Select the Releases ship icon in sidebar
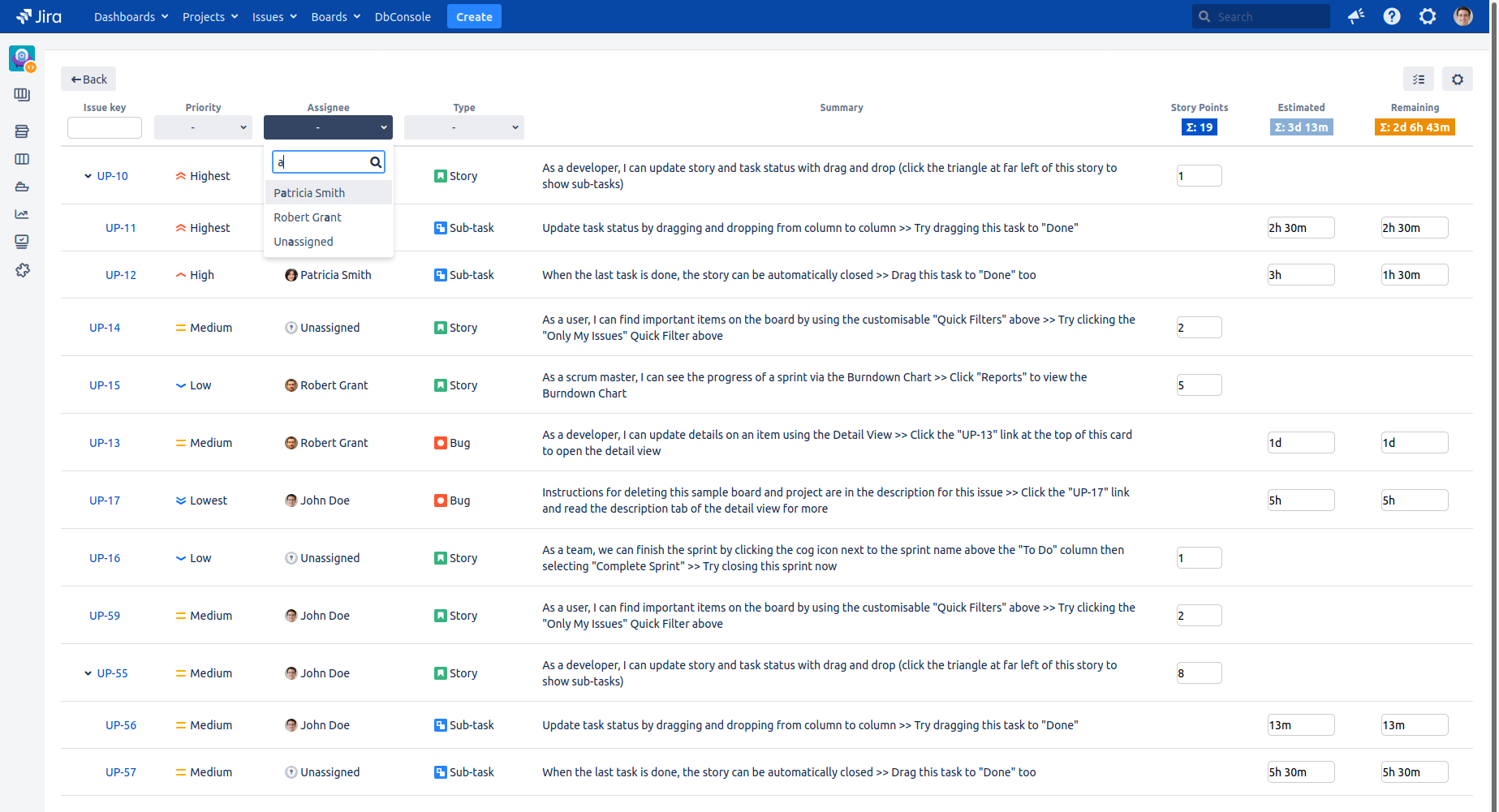Screen dimensions: 1499x812 pos(21,187)
